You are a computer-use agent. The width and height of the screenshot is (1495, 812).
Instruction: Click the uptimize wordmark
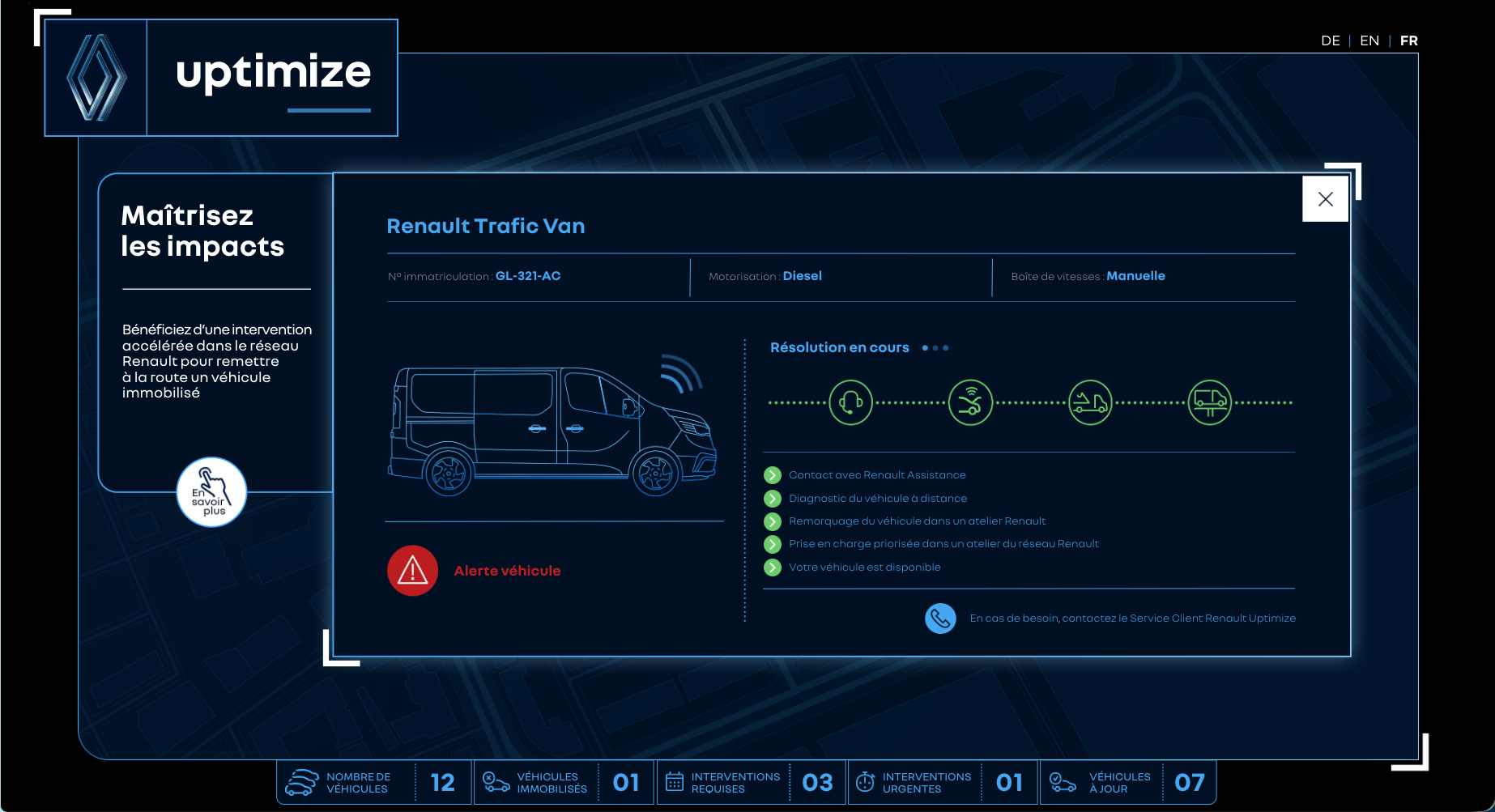pos(273,73)
